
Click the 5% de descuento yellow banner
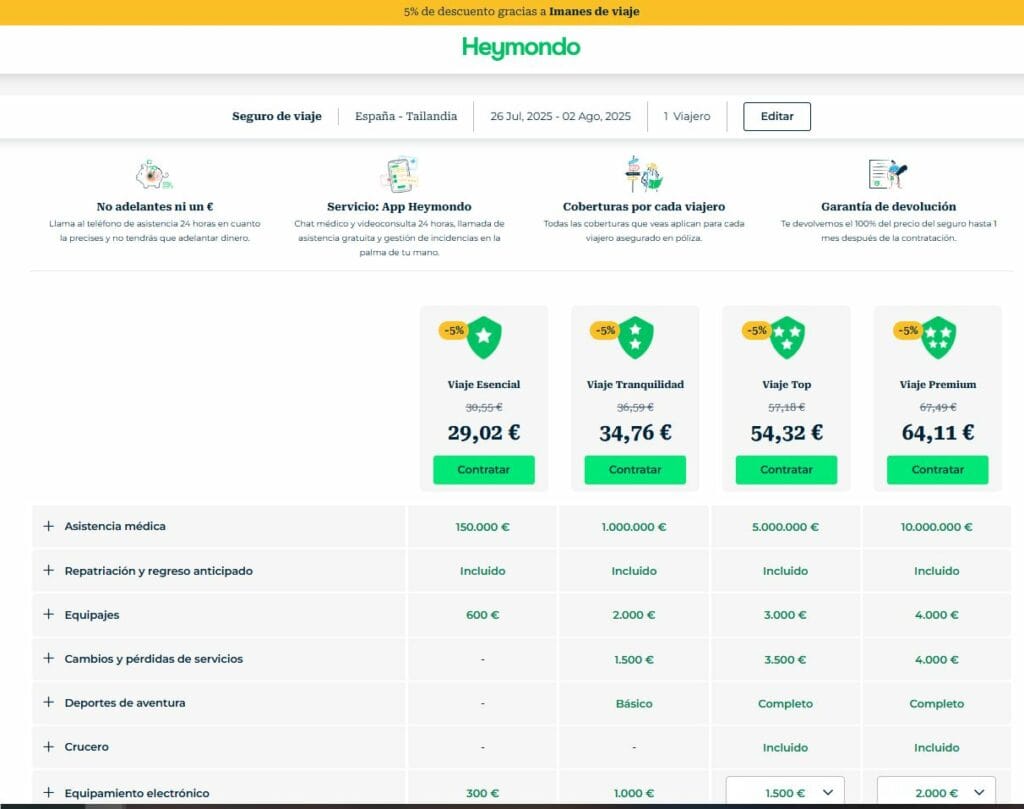(x=512, y=12)
